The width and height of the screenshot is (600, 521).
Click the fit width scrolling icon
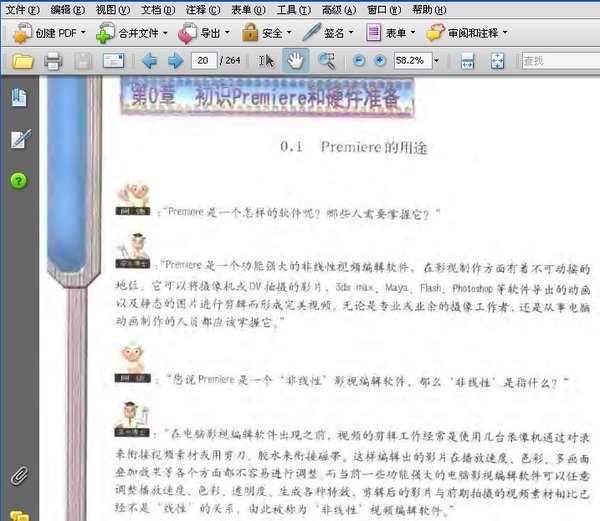(467, 61)
